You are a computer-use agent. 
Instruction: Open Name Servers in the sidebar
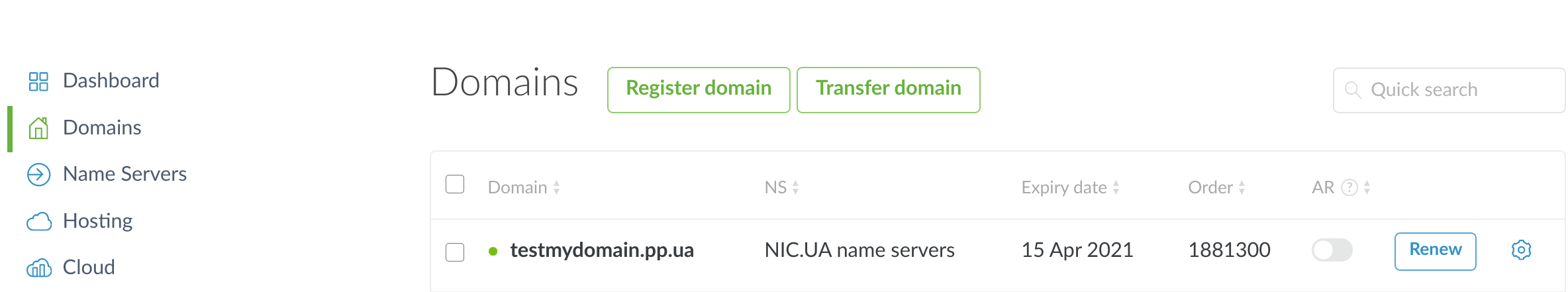124,174
